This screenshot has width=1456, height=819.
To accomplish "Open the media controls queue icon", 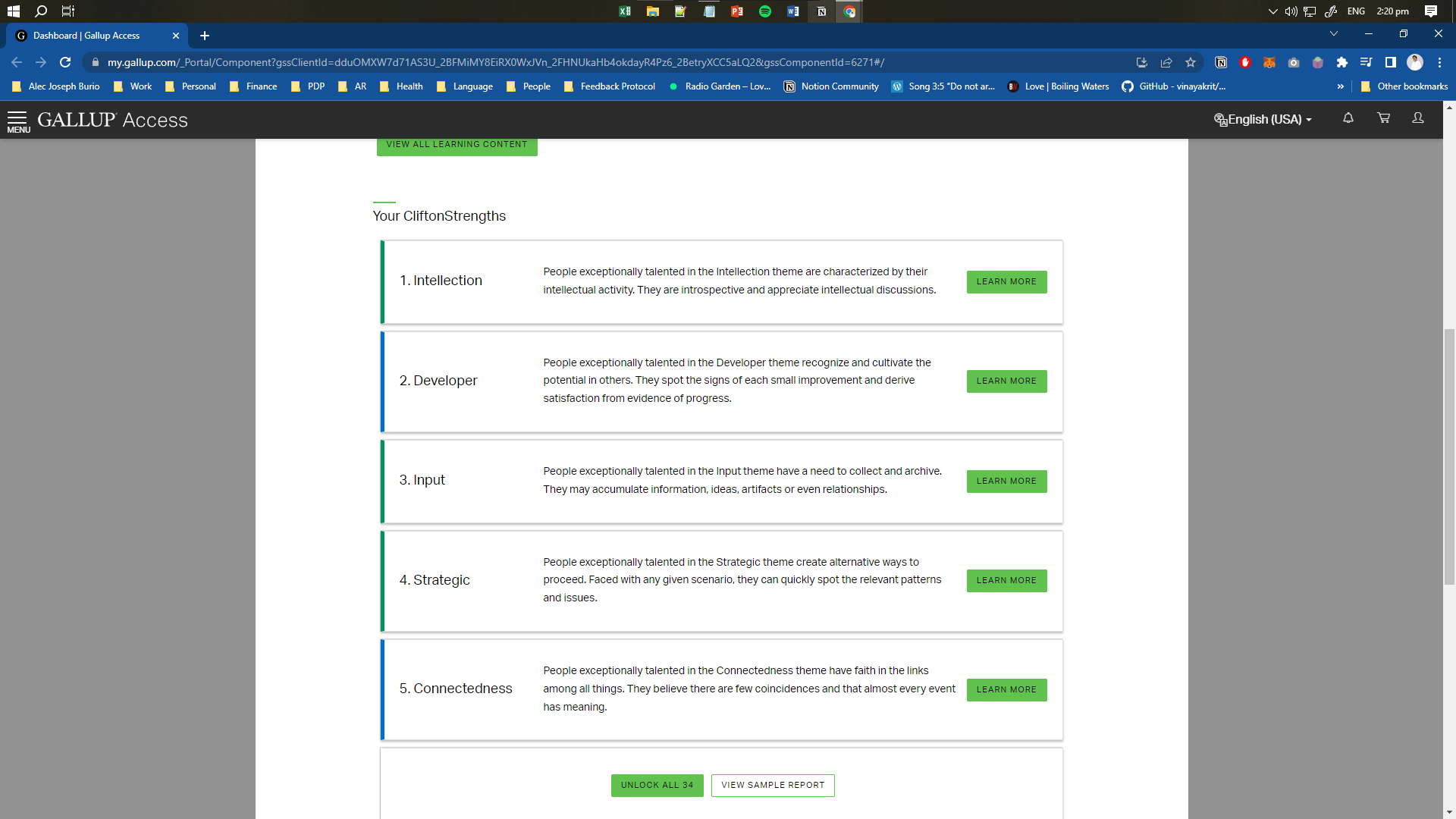I will (x=1367, y=62).
